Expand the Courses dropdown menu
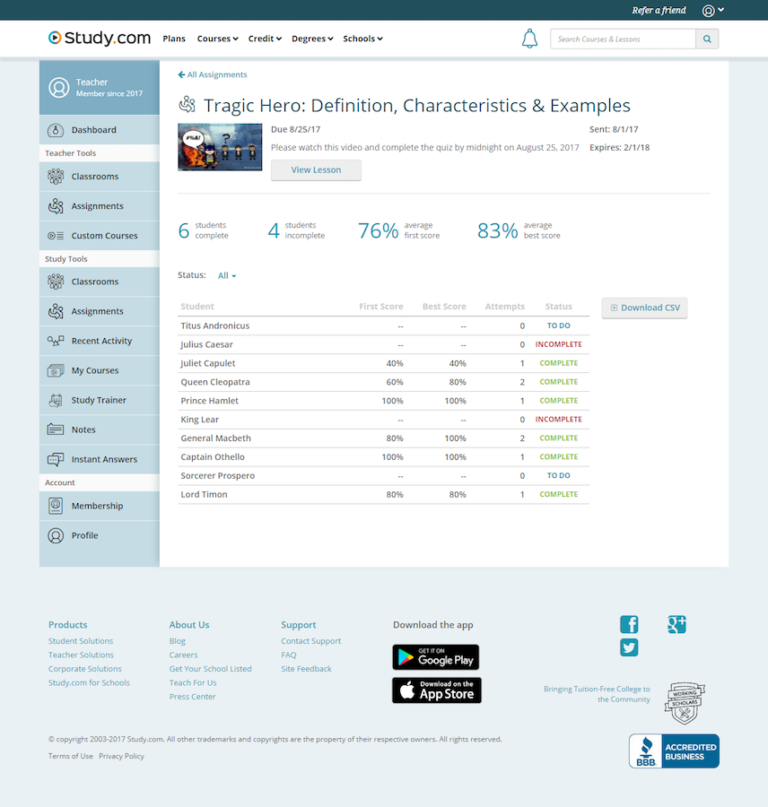768x807 pixels. point(217,39)
